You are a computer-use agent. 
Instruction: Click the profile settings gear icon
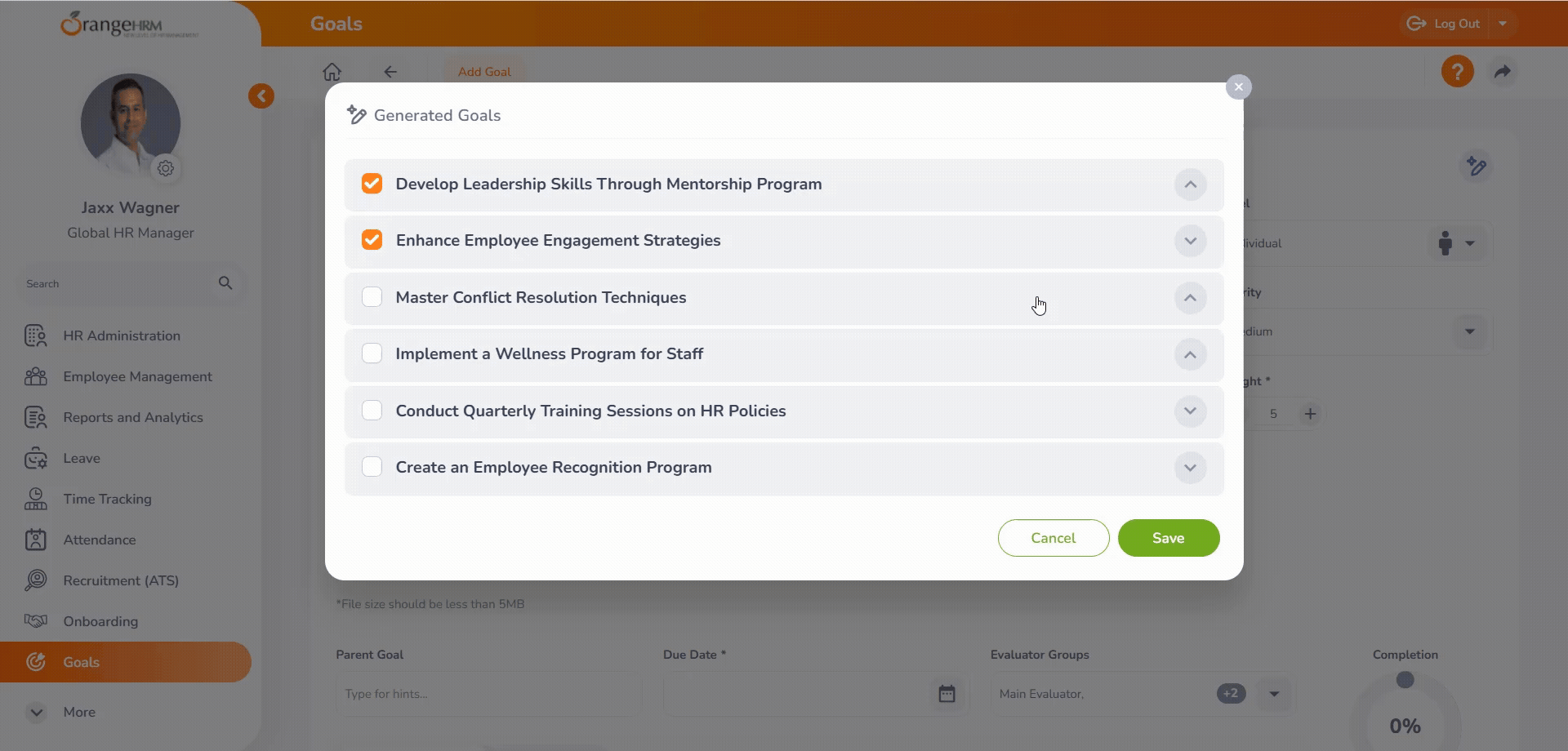[x=166, y=168]
